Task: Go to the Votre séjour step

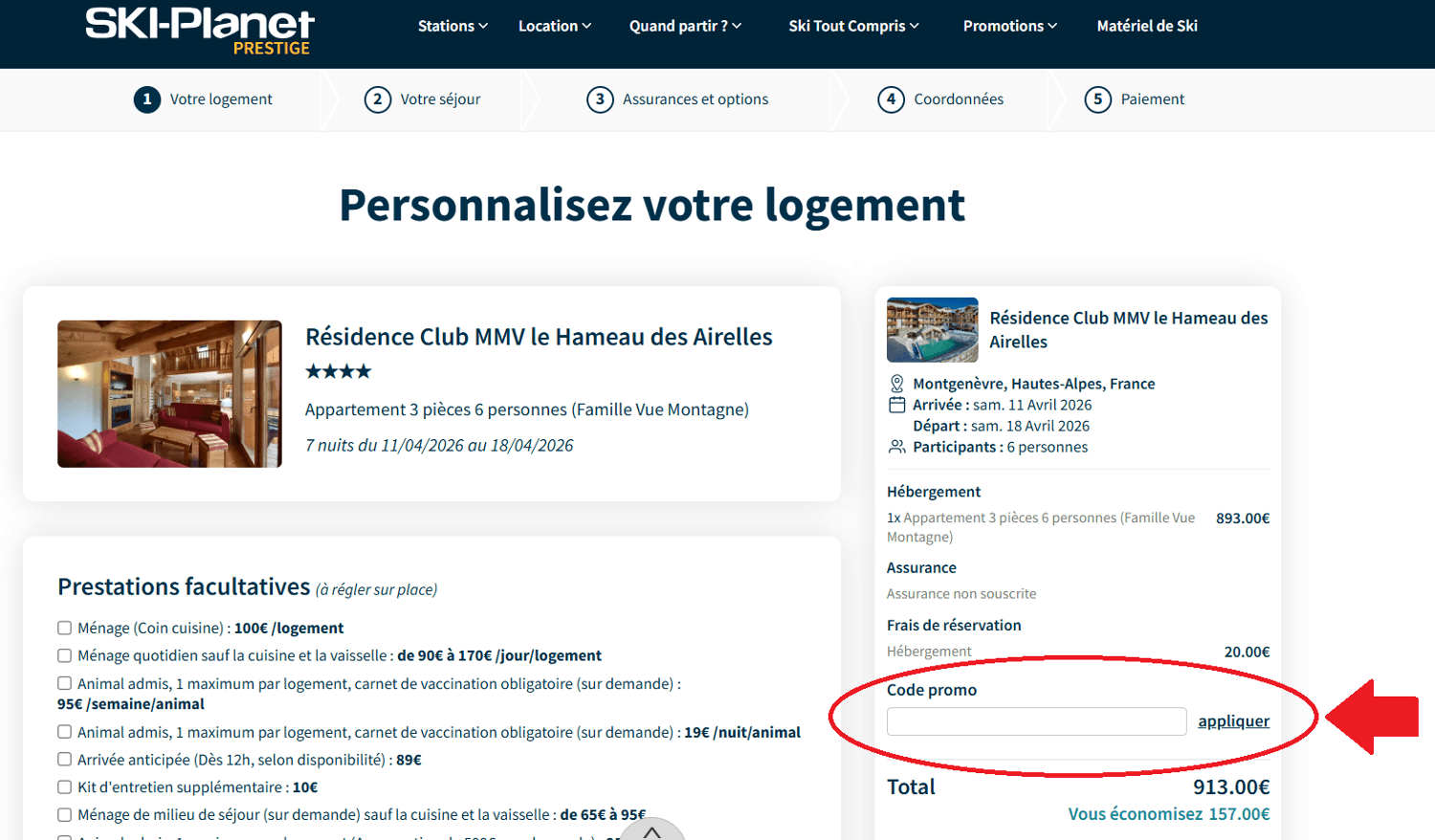Action: click(440, 99)
